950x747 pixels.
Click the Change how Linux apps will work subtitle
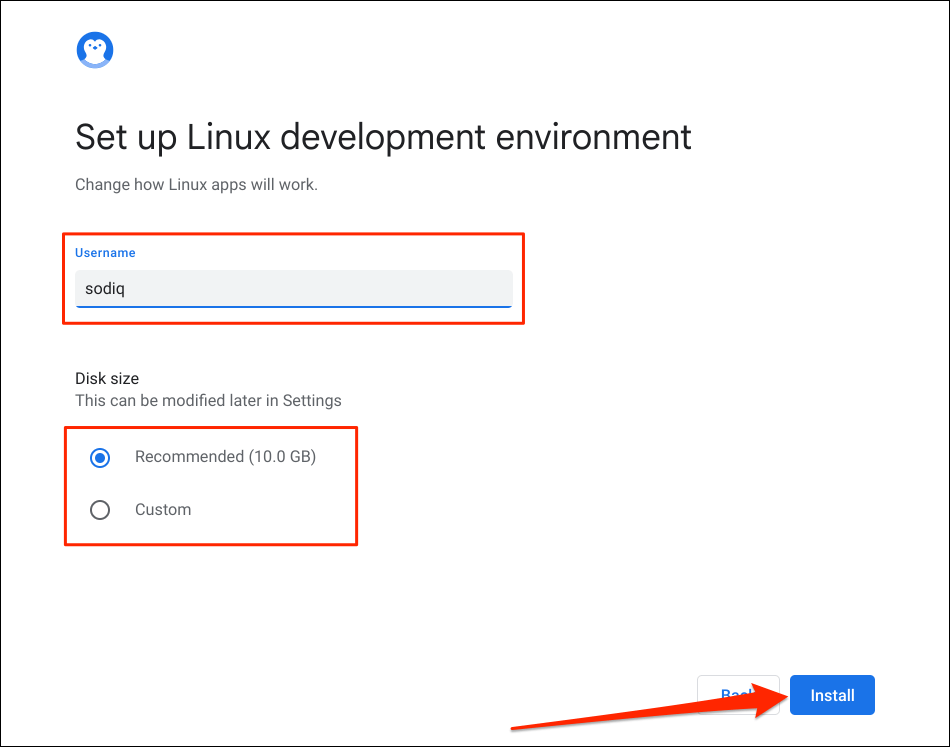pyautogui.click(x=196, y=185)
